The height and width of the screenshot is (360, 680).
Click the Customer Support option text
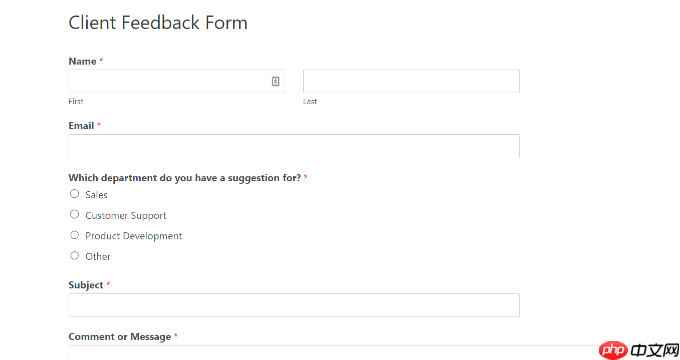pos(126,216)
